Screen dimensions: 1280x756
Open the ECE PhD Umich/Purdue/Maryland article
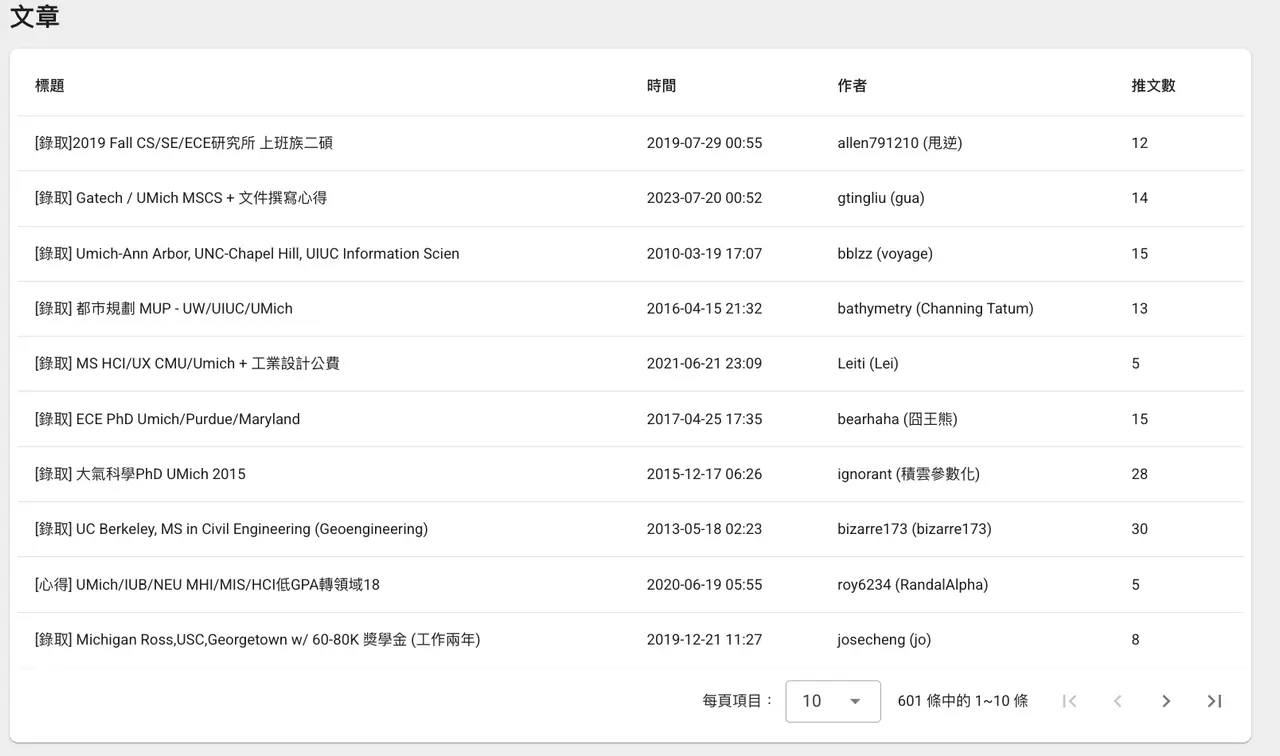167,419
